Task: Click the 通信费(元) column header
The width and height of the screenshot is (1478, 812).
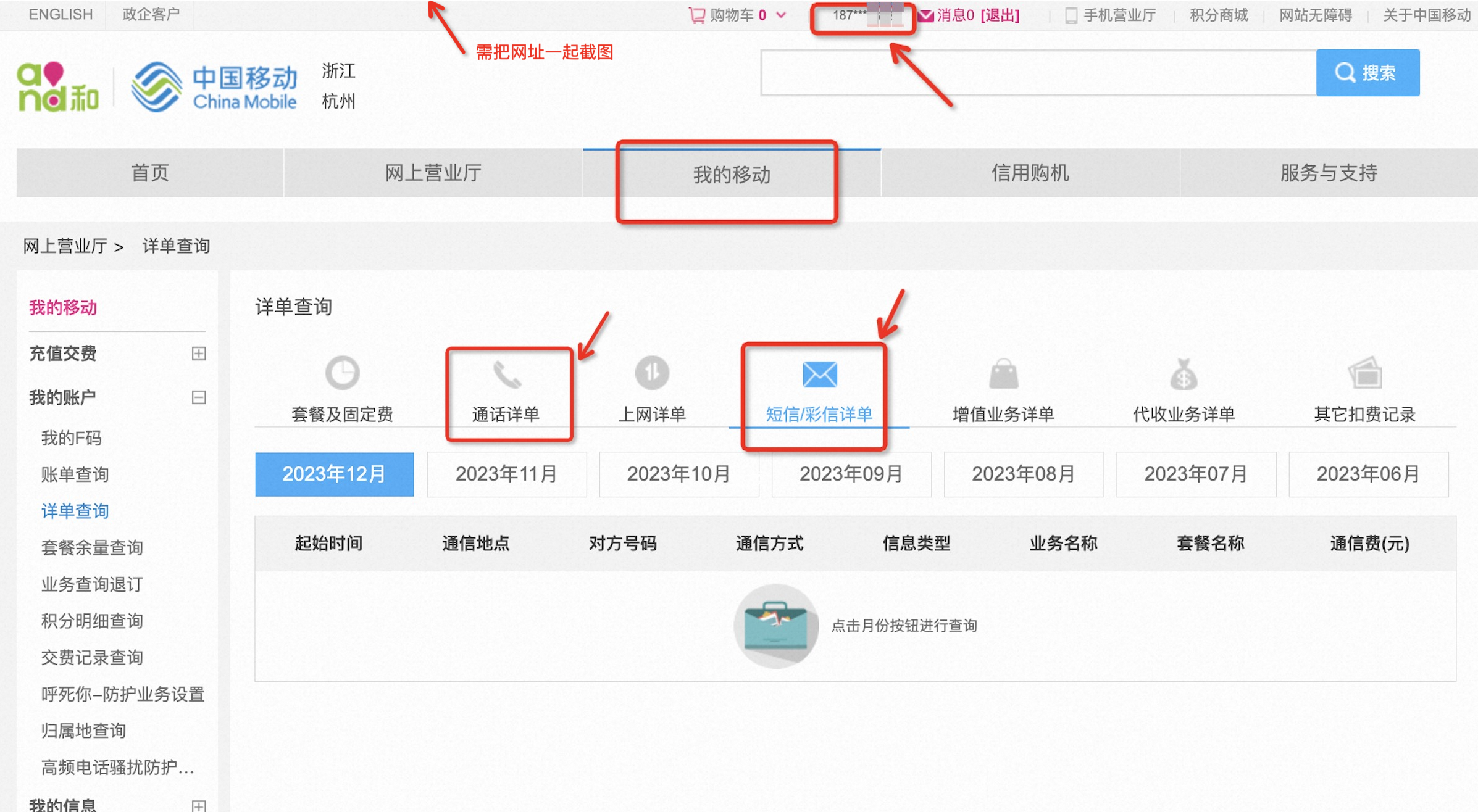Action: click(x=1369, y=543)
